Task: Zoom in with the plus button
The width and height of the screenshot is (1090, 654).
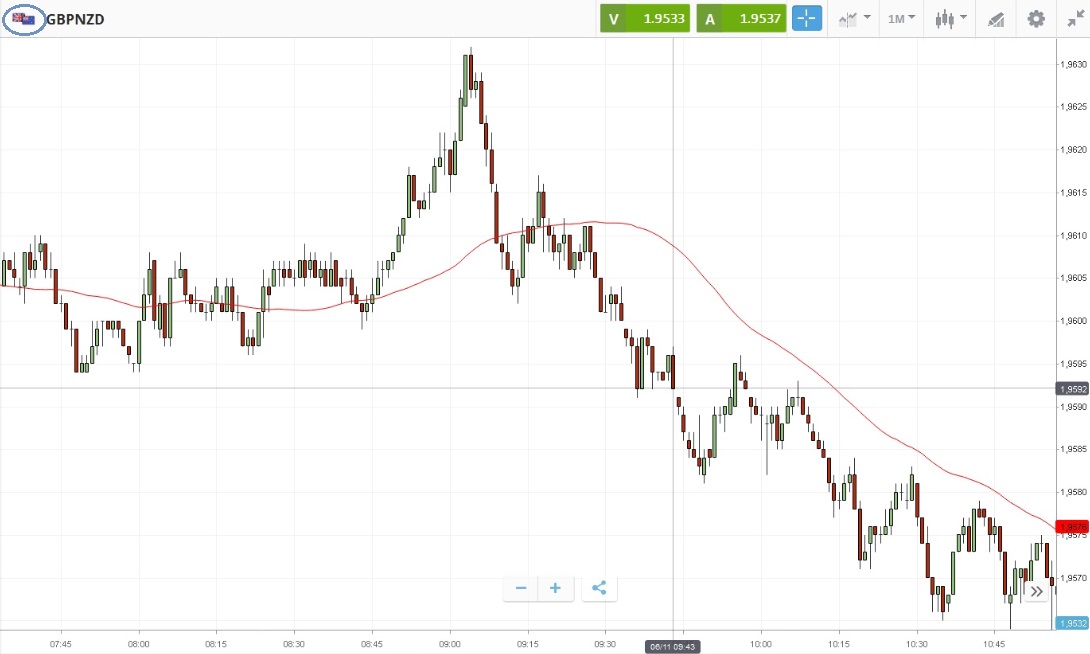Action: point(555,589)
